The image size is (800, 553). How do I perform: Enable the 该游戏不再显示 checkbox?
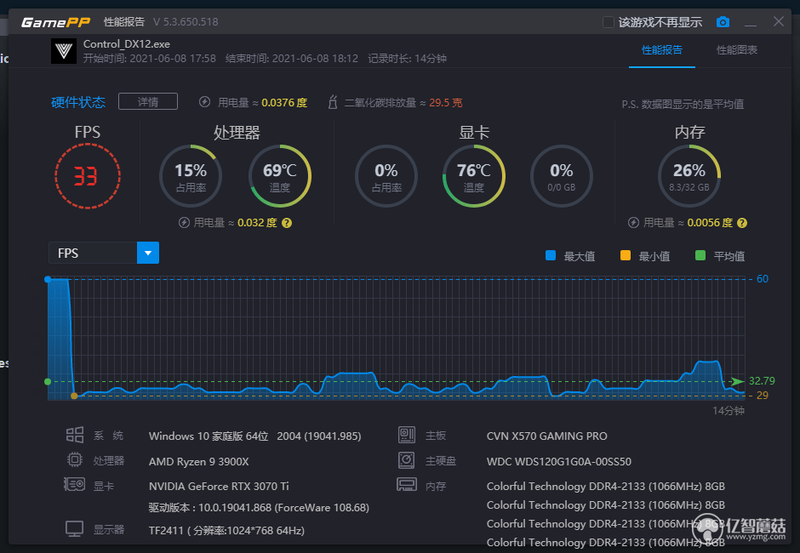(608, 22)
